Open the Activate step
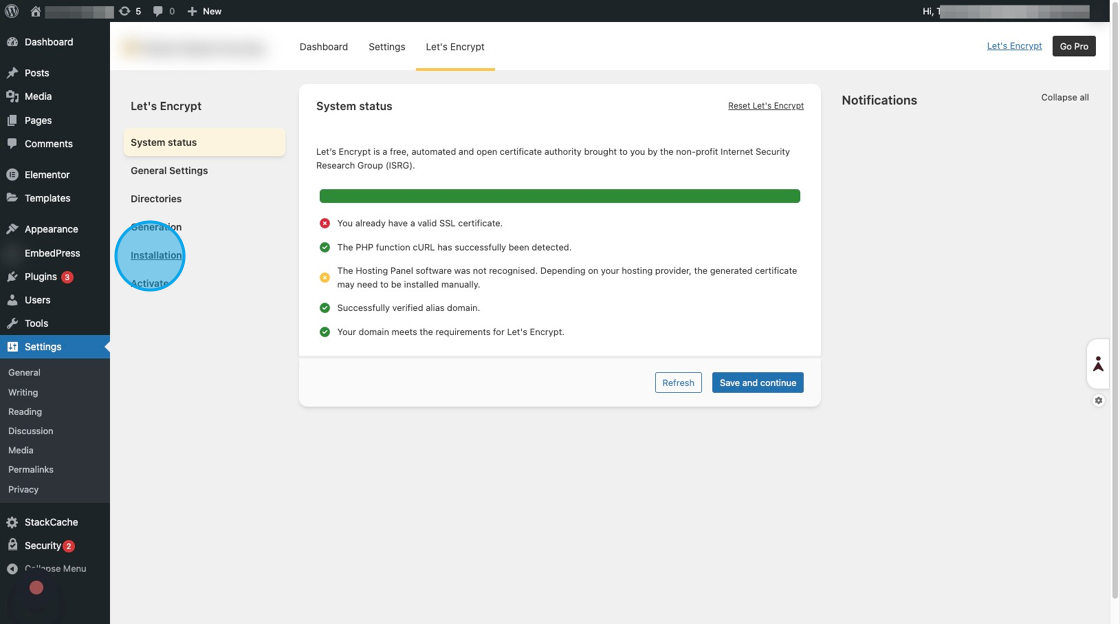This screenshot has height=624, width=1120. tap(149, 283)
